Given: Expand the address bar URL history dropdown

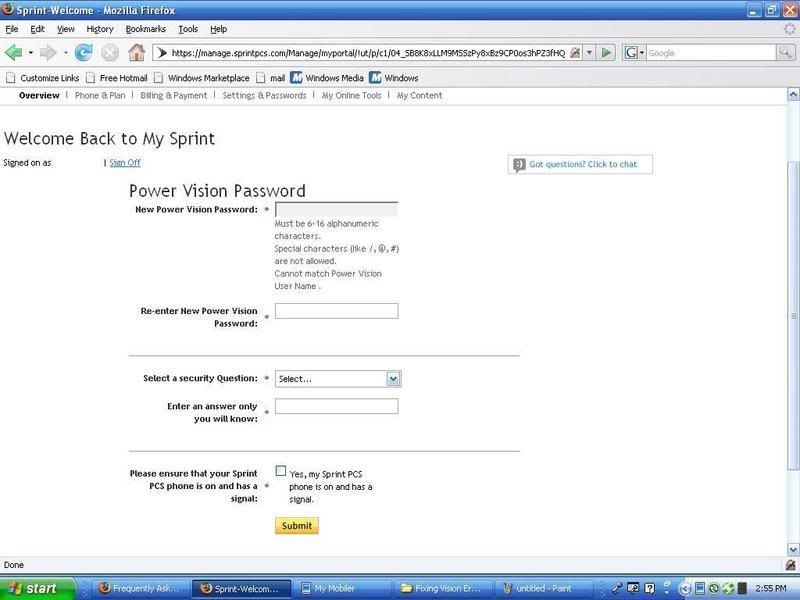Looking at the screenshot, I should (589, 52).
